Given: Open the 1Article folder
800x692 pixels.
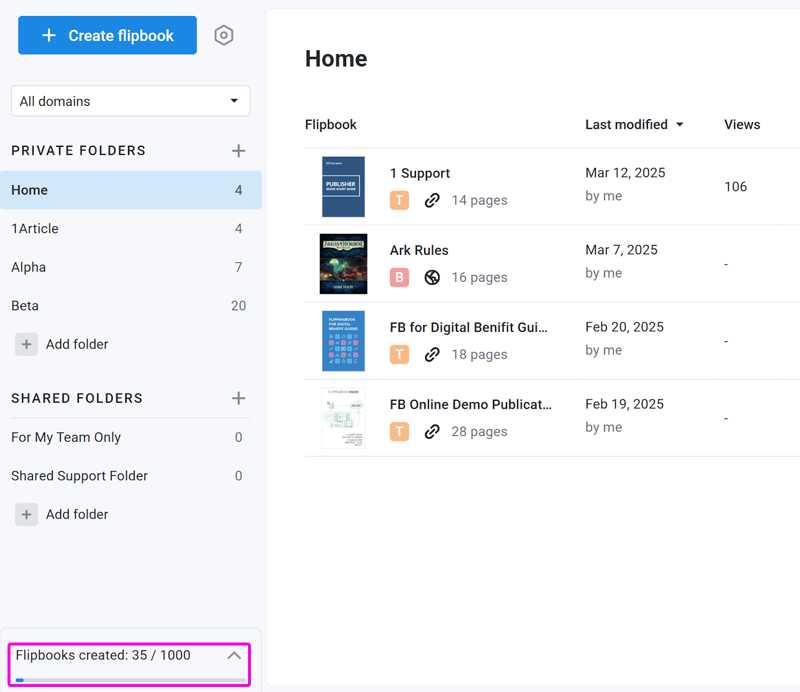Looking at the screenshot, I should [131, 229].
